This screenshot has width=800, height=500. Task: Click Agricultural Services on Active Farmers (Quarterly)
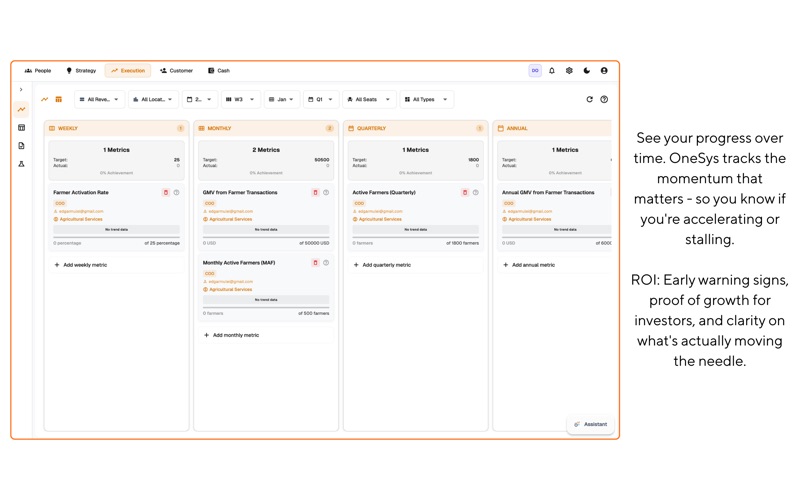[377, 219]
